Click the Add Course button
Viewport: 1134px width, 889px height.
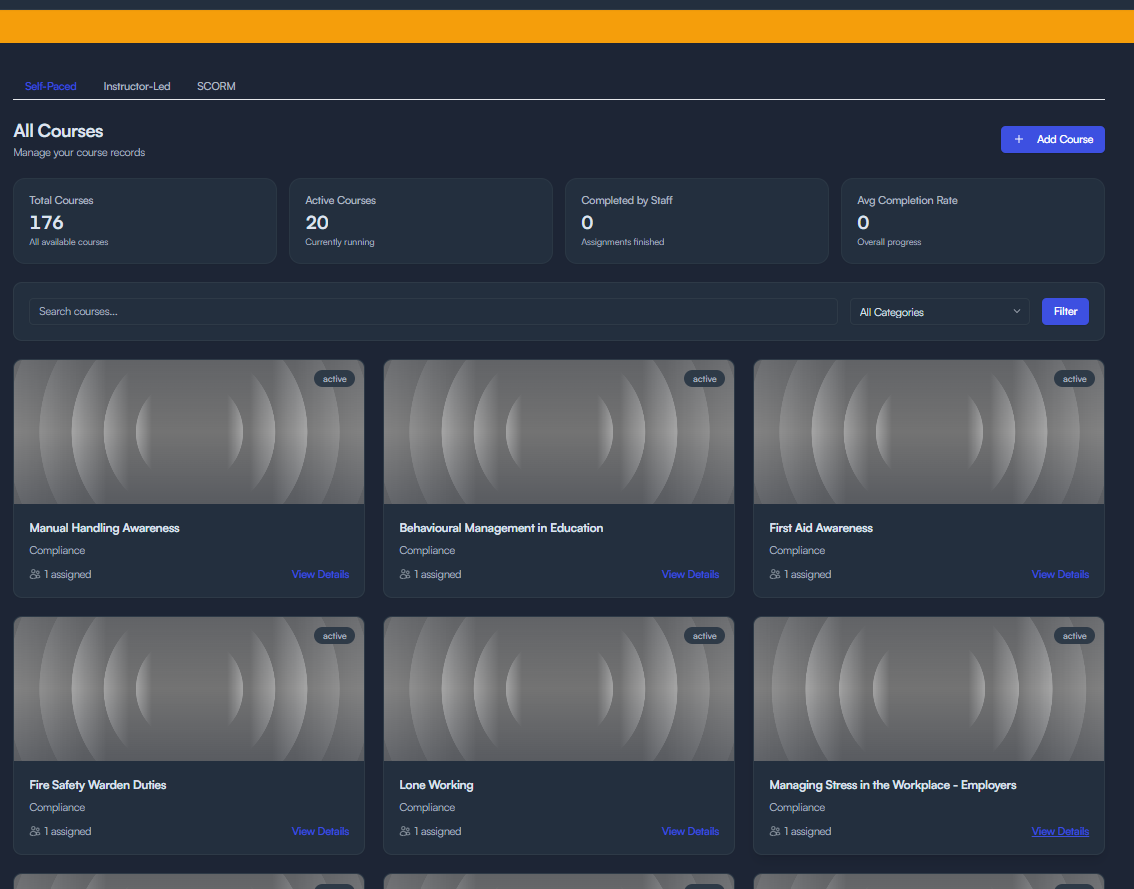1052,140
